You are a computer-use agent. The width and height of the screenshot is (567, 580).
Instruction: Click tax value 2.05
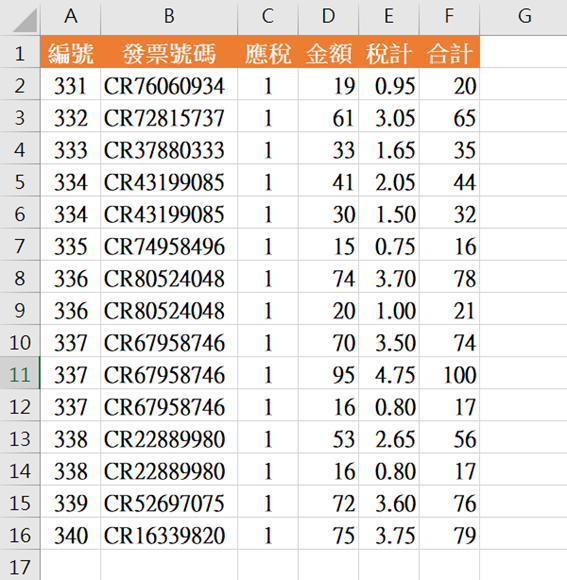pyautogui.click(x=389, y=180)
